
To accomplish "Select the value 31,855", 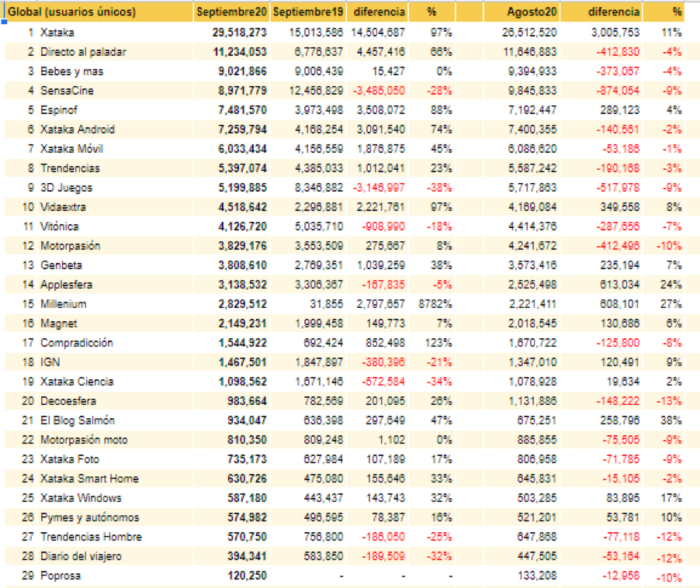I will click(x=326, y=304).
